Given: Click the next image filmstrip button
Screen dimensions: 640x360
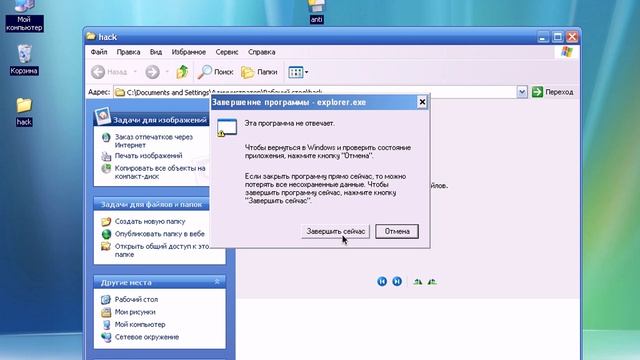Looking at the screenshot, I should 397,281.
